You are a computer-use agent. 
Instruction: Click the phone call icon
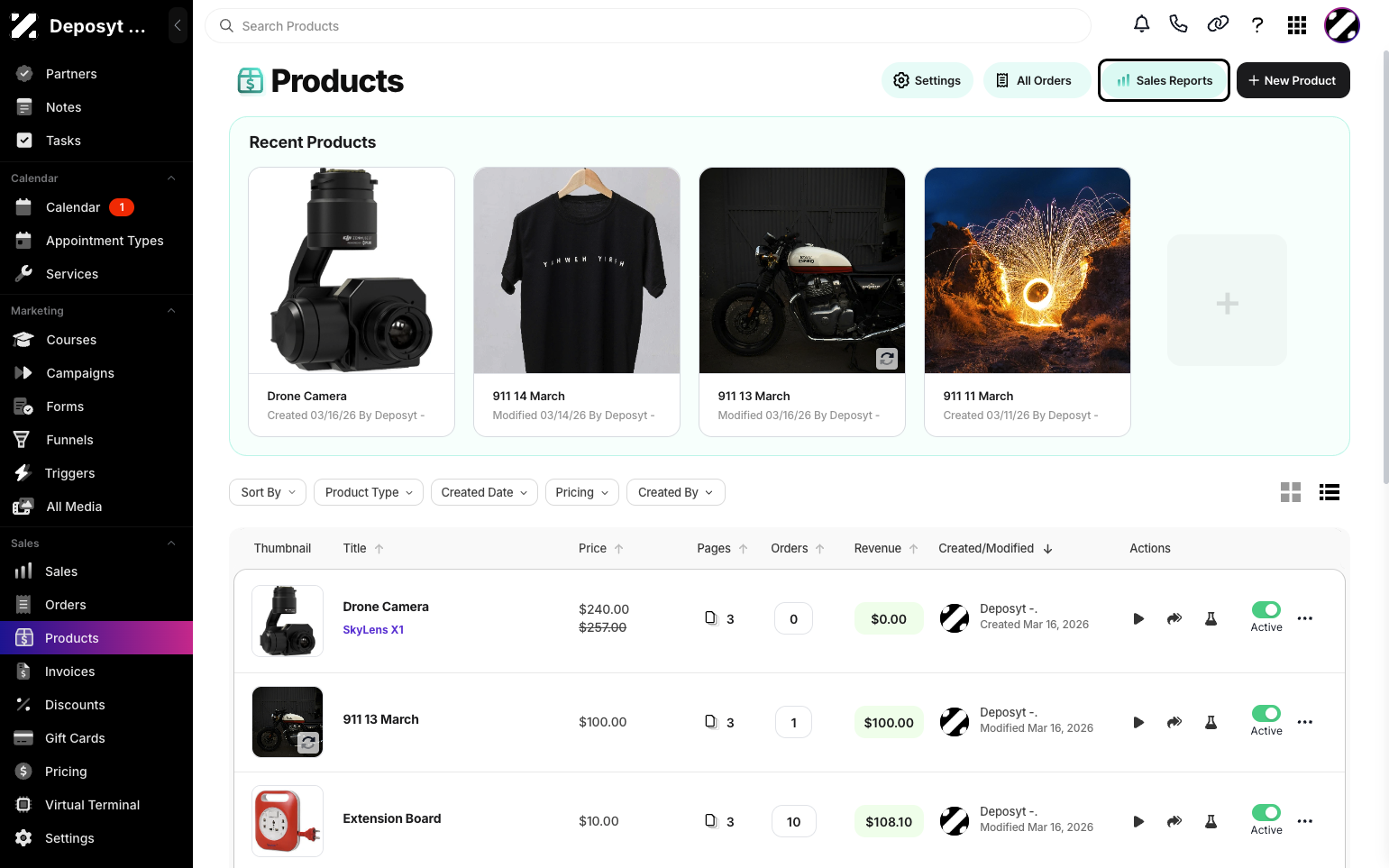[x=1178, y=24]
